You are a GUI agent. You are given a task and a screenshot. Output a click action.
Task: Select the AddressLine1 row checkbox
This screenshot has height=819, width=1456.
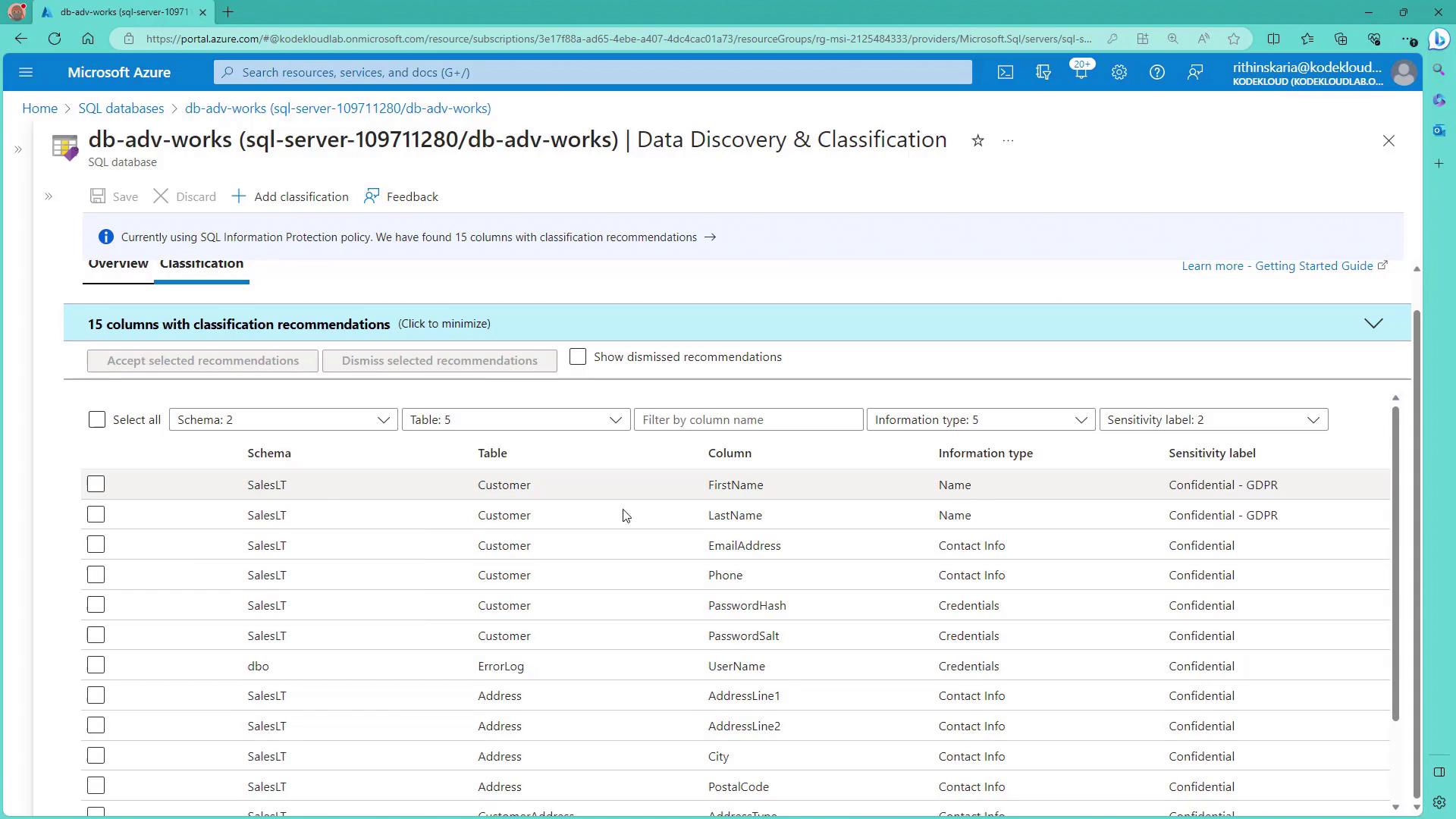pyautogui.click(x=96, y=695)
